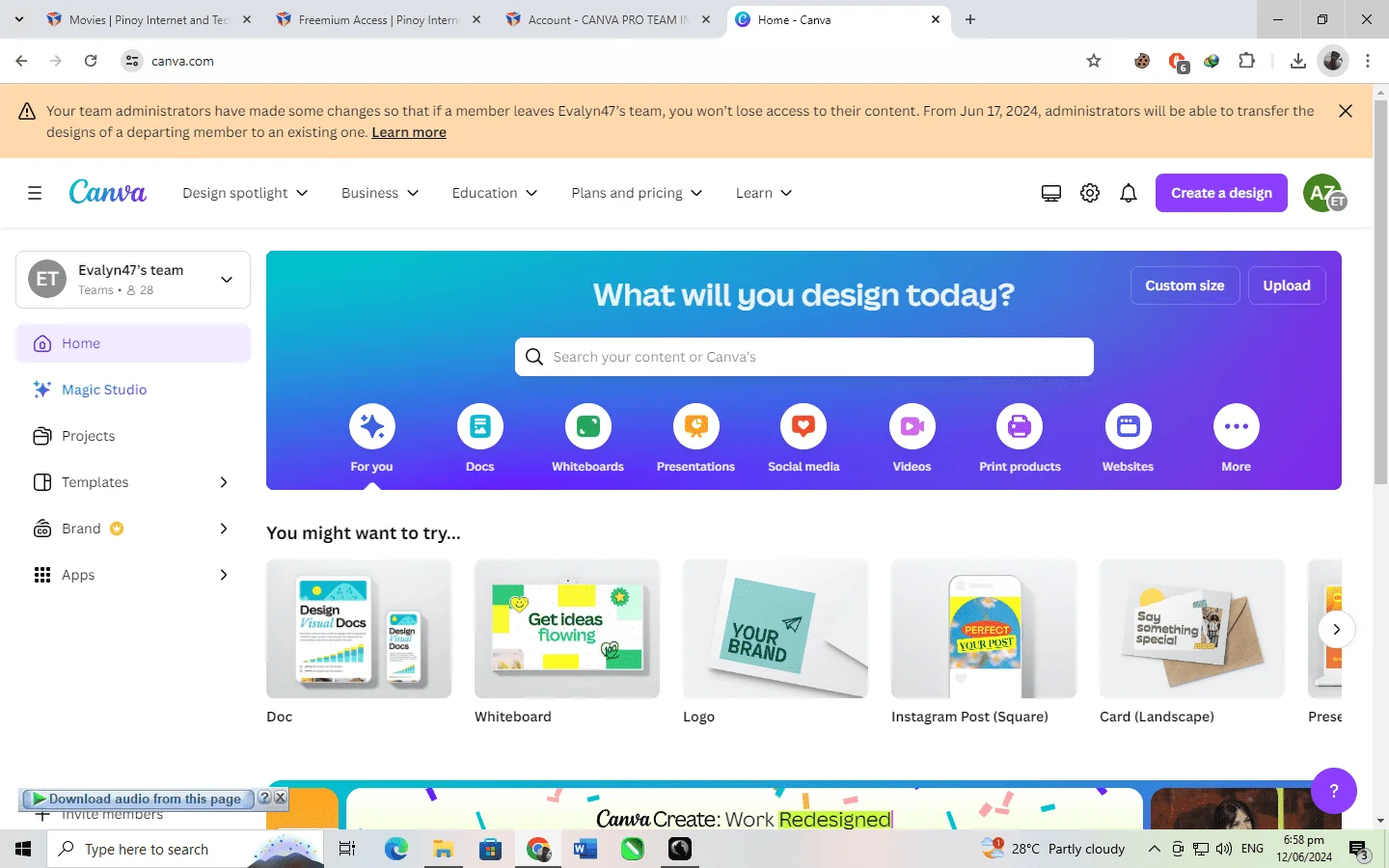
Task: Switch to the Movies Pinoy Internet tab
Action: [x=149, y=19]
